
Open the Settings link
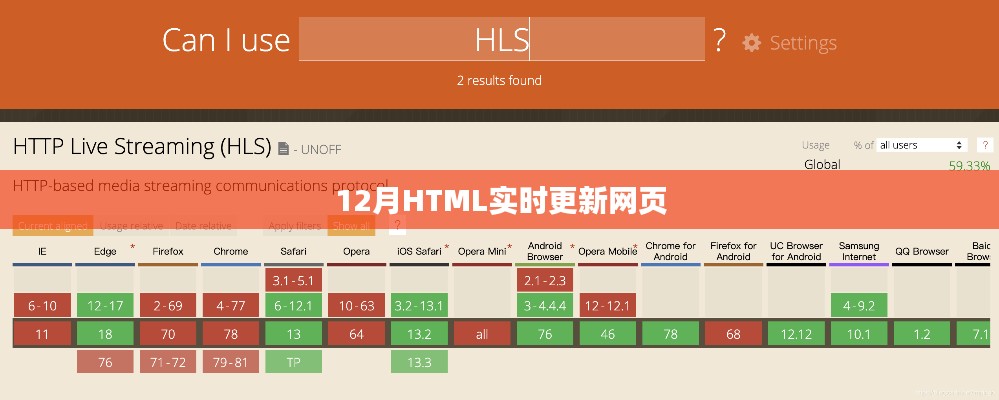803,43
